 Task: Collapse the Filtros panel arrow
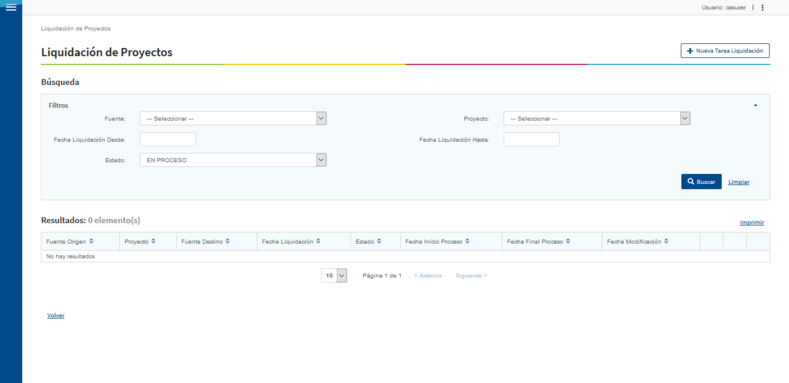(x=755, y=105)
